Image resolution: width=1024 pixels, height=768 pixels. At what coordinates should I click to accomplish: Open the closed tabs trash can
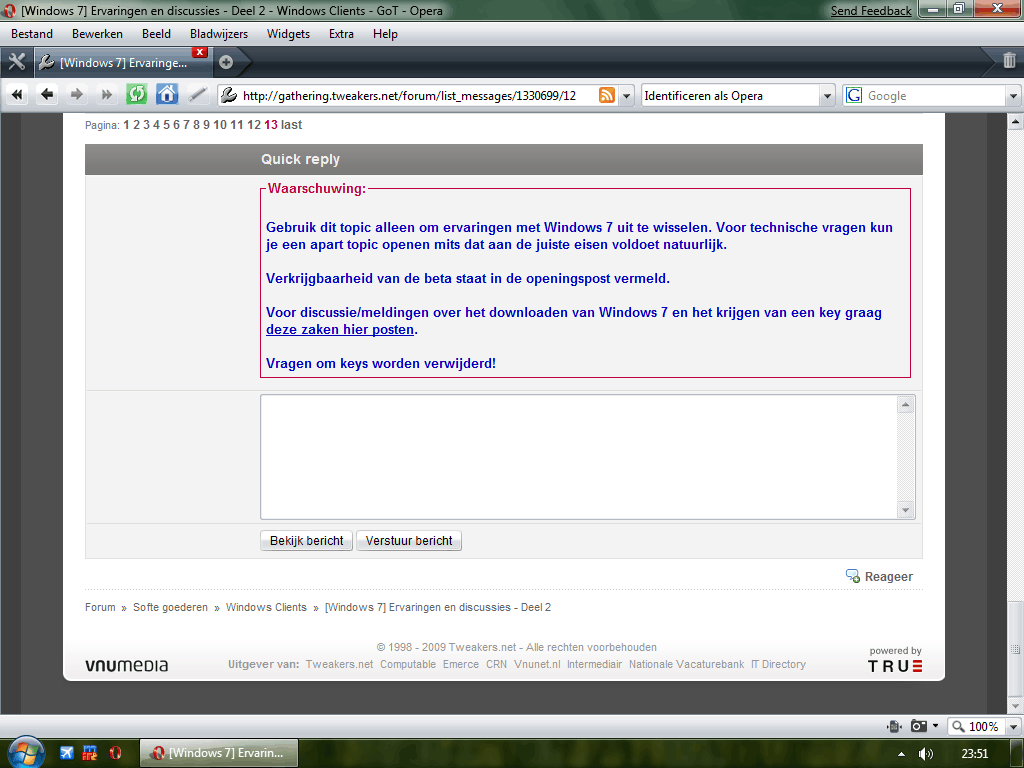coord(1009,61)
